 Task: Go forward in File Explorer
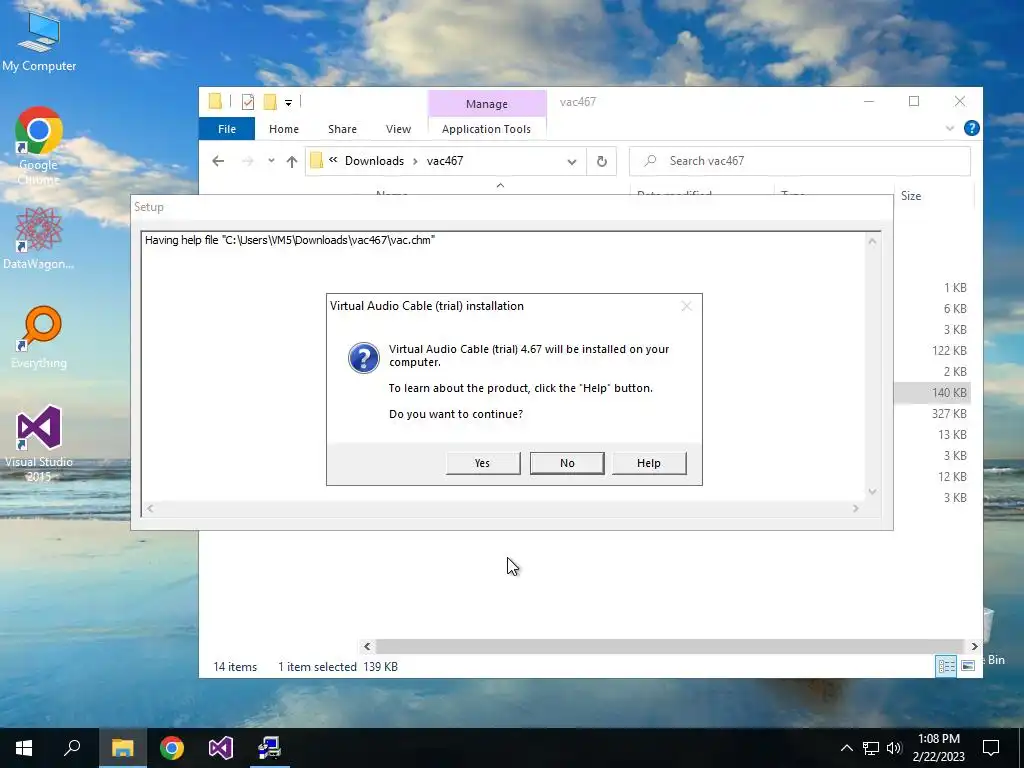[x=248, y=161]
